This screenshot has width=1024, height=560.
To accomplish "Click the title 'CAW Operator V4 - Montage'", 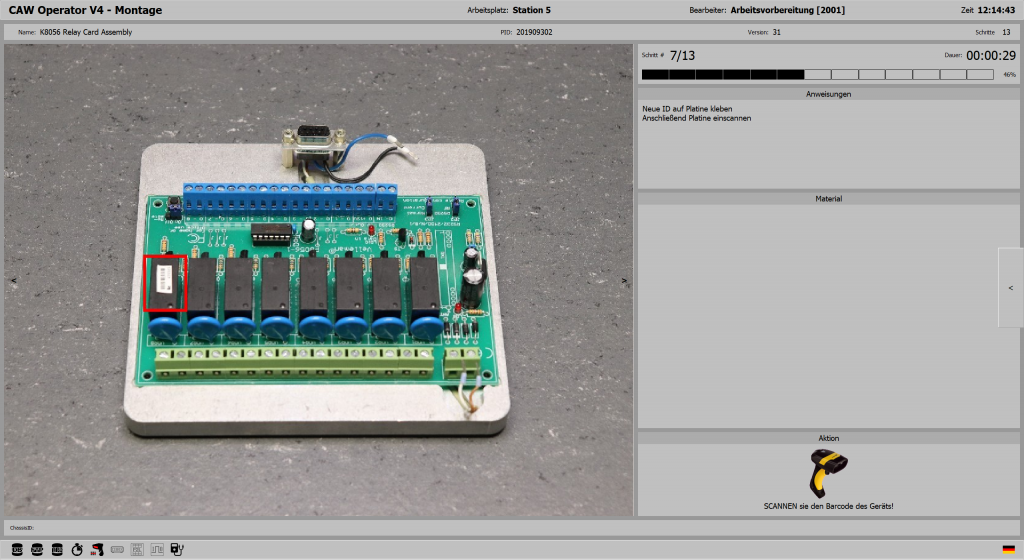I will pyautogui.click(x=85, y=10).
